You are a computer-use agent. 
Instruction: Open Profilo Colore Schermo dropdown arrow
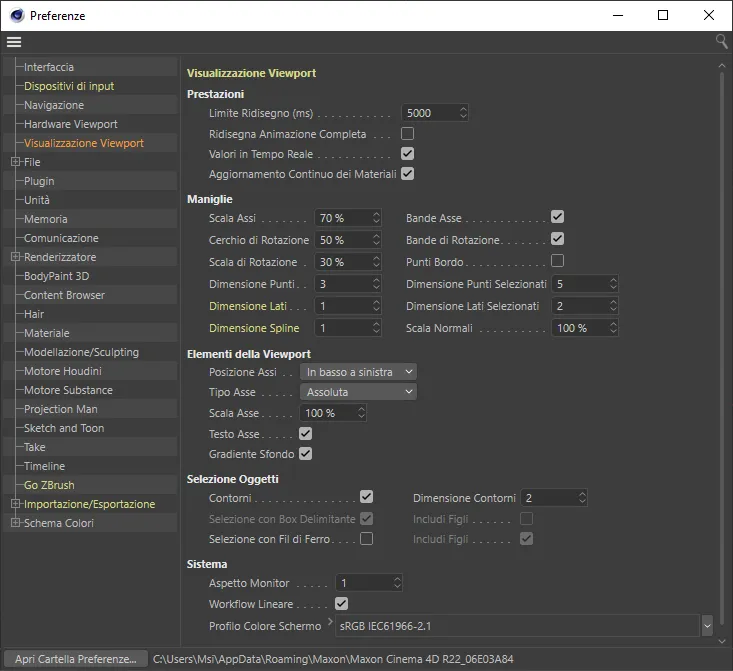coord(707,626)
